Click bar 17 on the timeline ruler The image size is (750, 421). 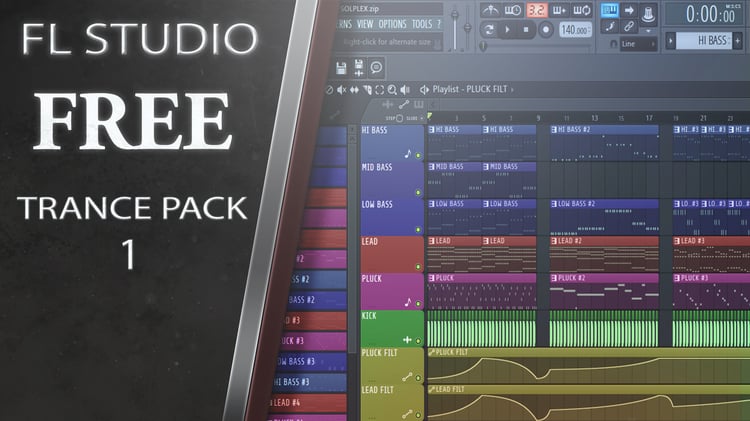click(649, 118)
